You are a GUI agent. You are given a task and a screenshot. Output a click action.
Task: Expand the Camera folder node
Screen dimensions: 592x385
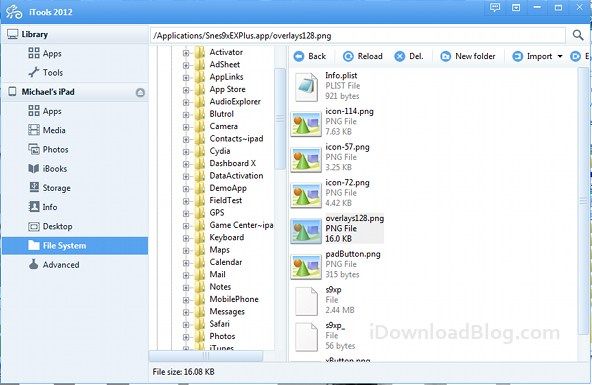[x=186, y=127]
